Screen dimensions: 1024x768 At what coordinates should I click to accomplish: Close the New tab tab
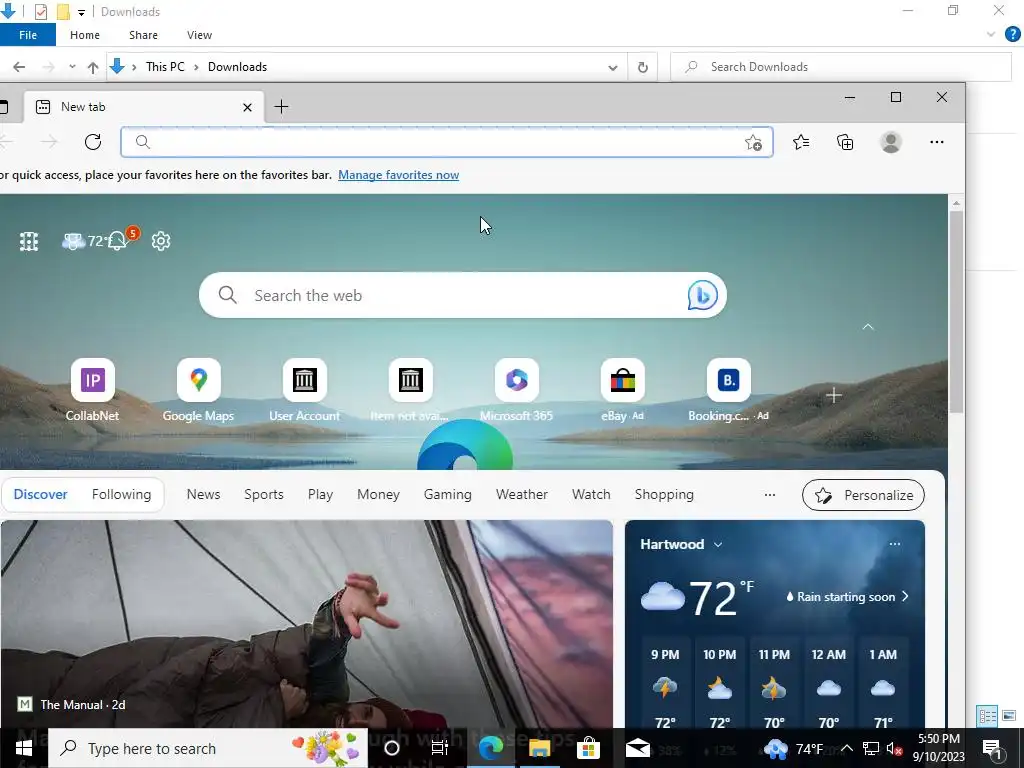point(248,107)
